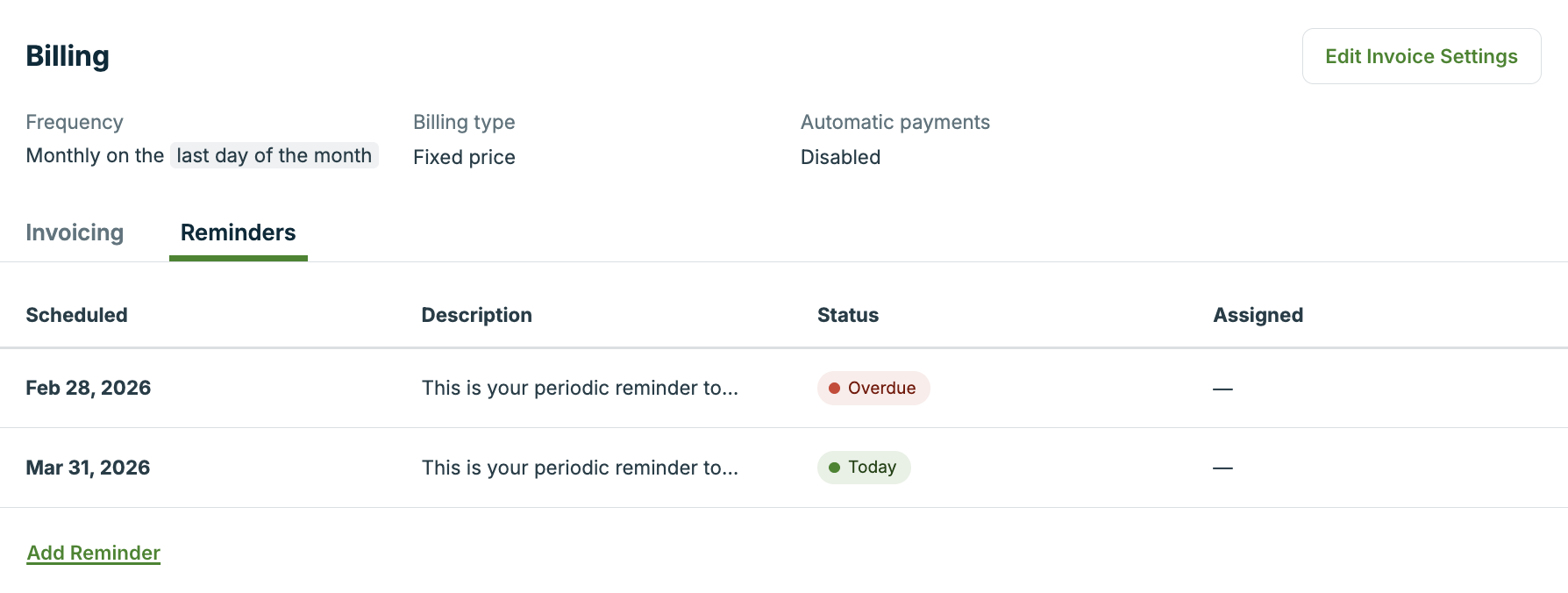
Task: Click the Scheduled column header
Action: [x=76, y=315]
